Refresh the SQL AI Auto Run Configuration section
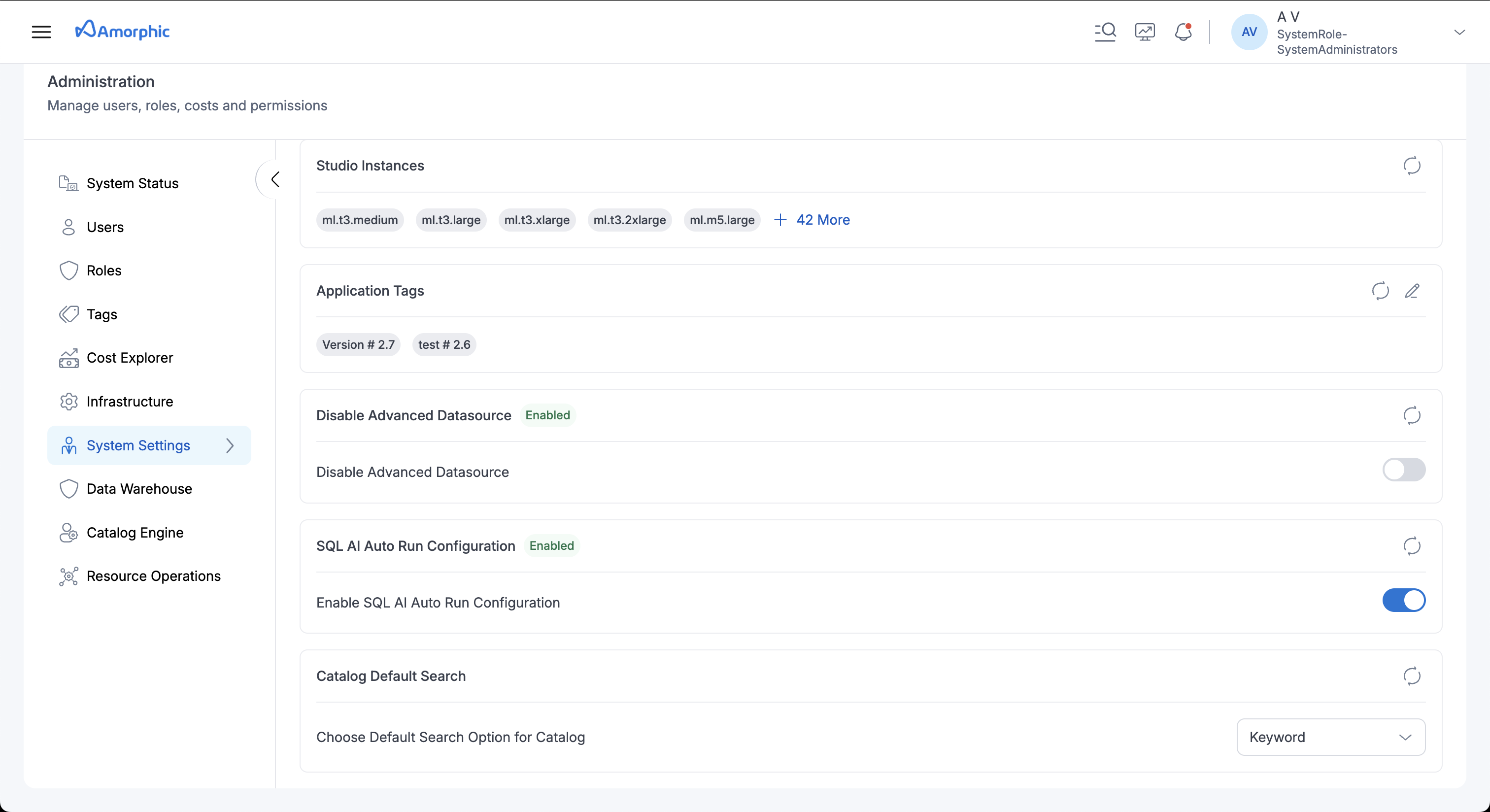Viewport: 1490px width, 812px height. point(1411,546)
